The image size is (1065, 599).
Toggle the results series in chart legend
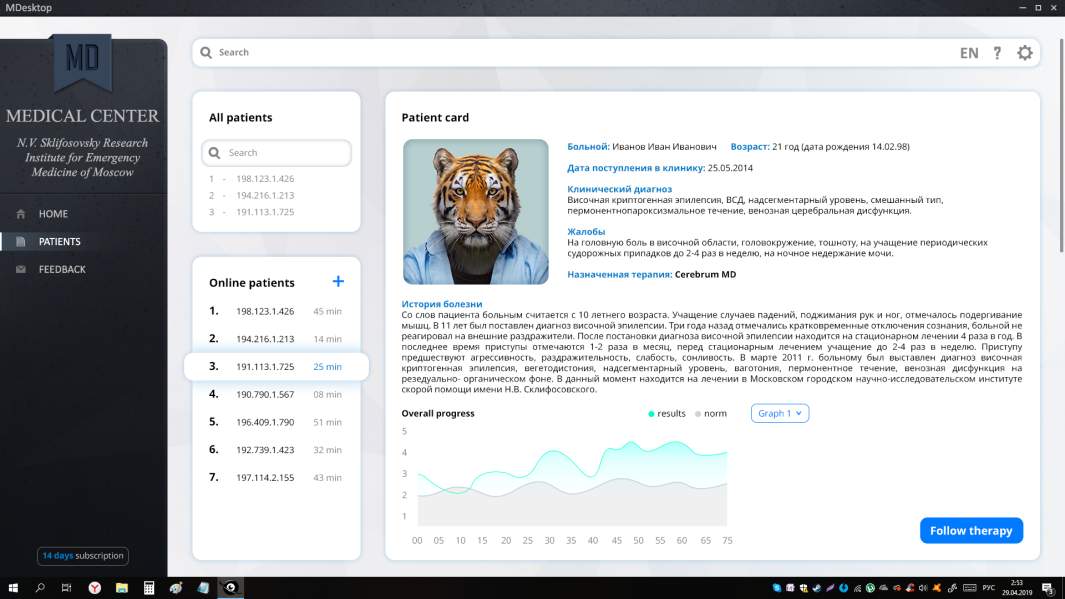tap(667, 413)
